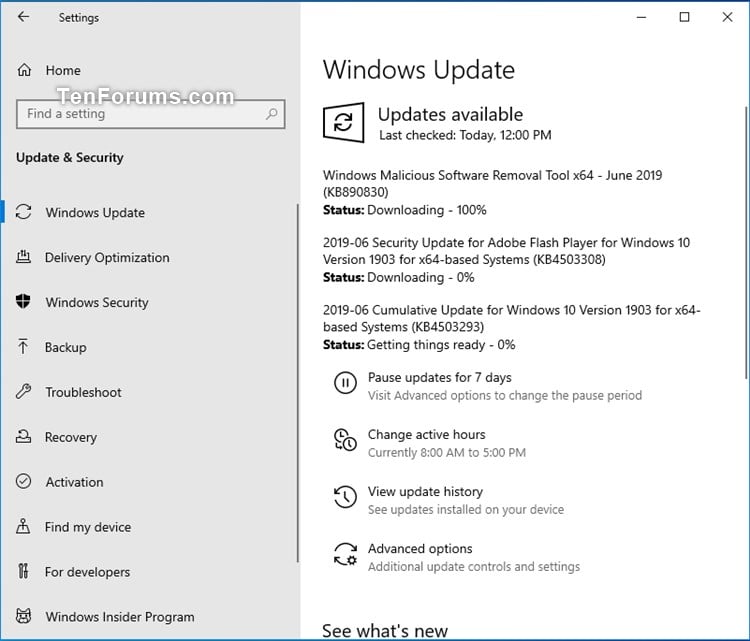Click the Delivery Optimization icon
Viewport: 750px width, 641px height.
coord(23,257)
